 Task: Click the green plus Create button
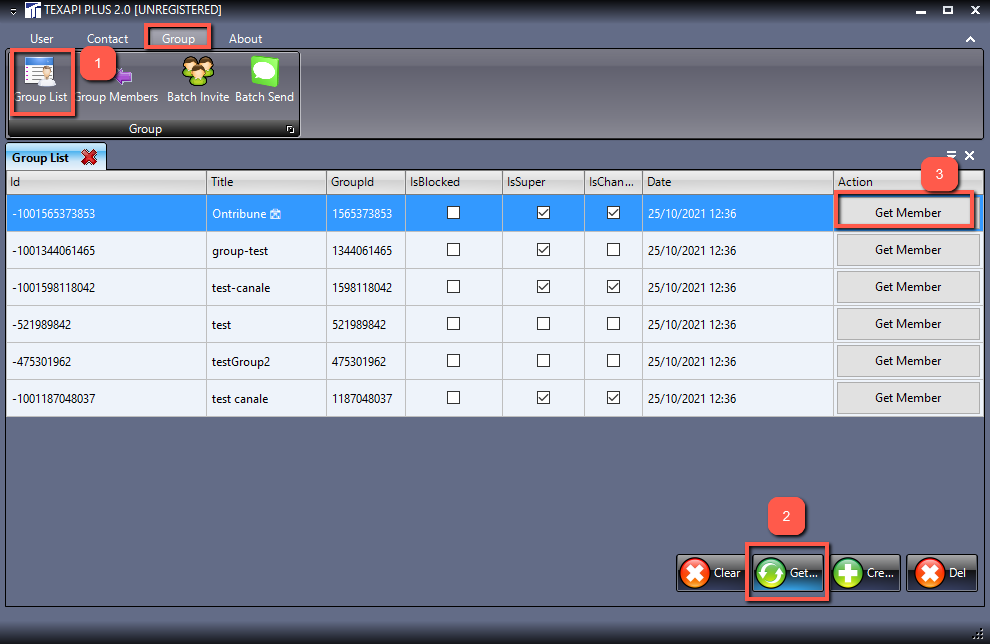866,573
